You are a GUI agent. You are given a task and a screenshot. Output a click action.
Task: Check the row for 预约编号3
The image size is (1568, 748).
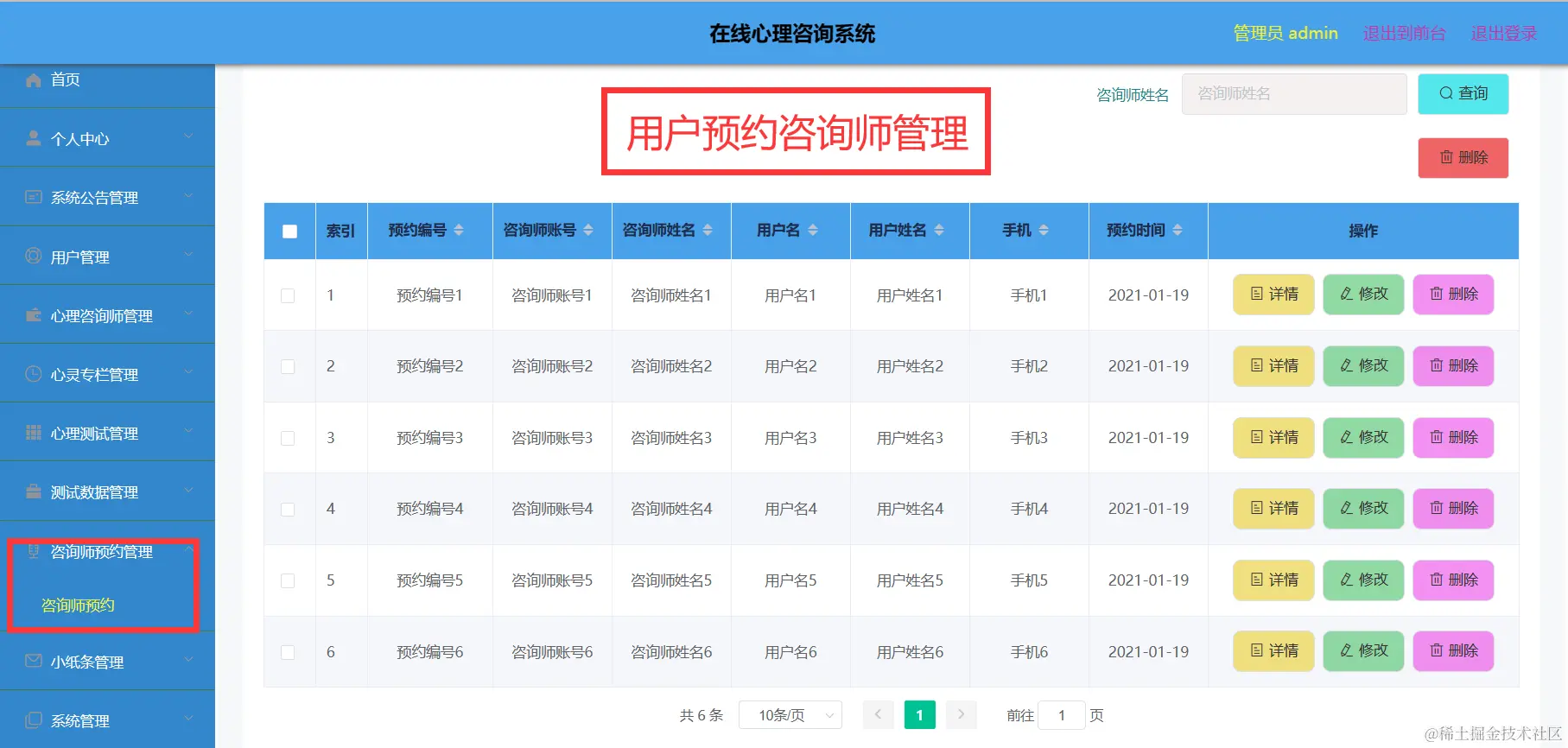[x=288, y=438]
